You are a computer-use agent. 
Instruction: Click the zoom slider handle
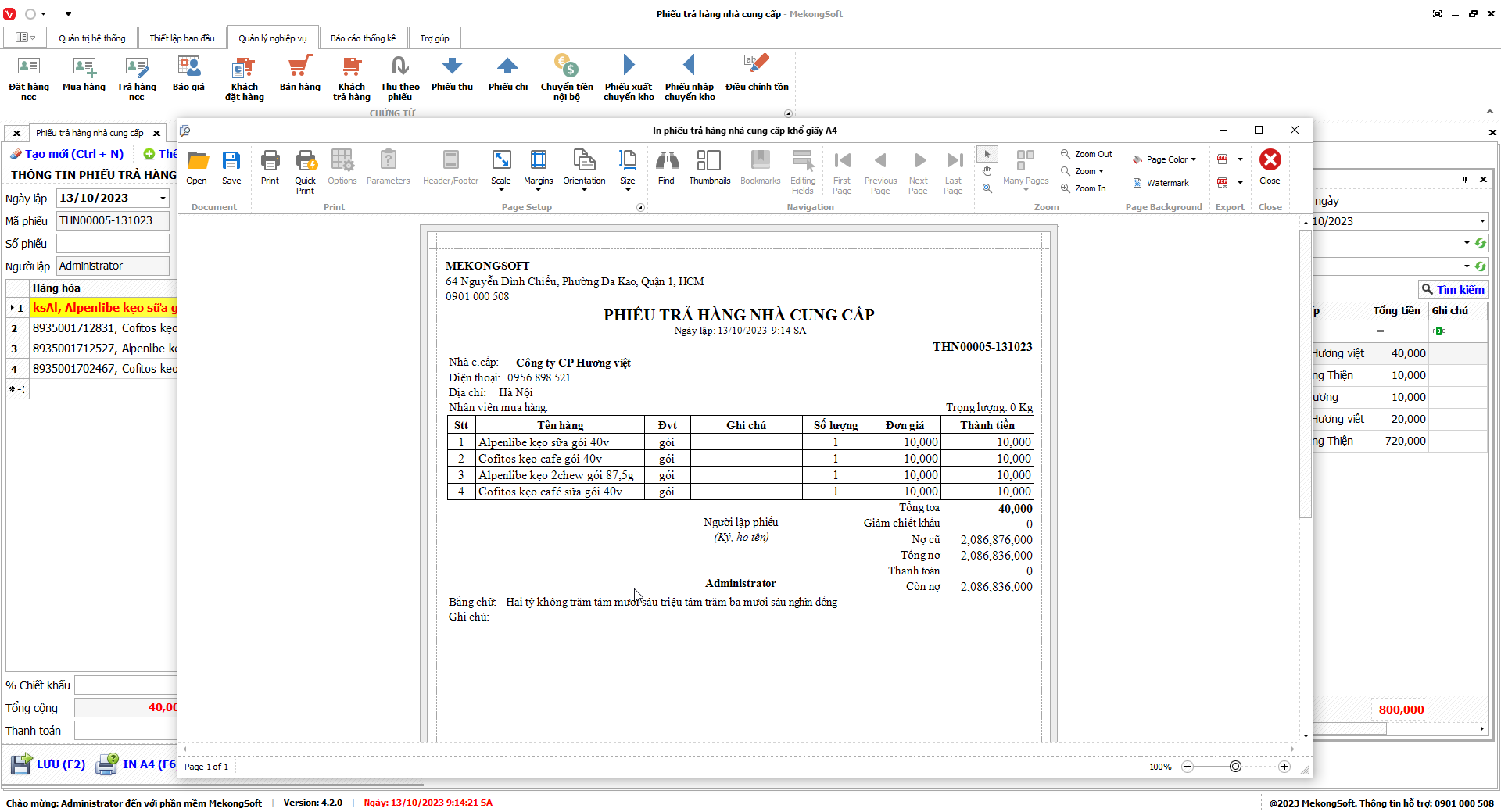1235,767
